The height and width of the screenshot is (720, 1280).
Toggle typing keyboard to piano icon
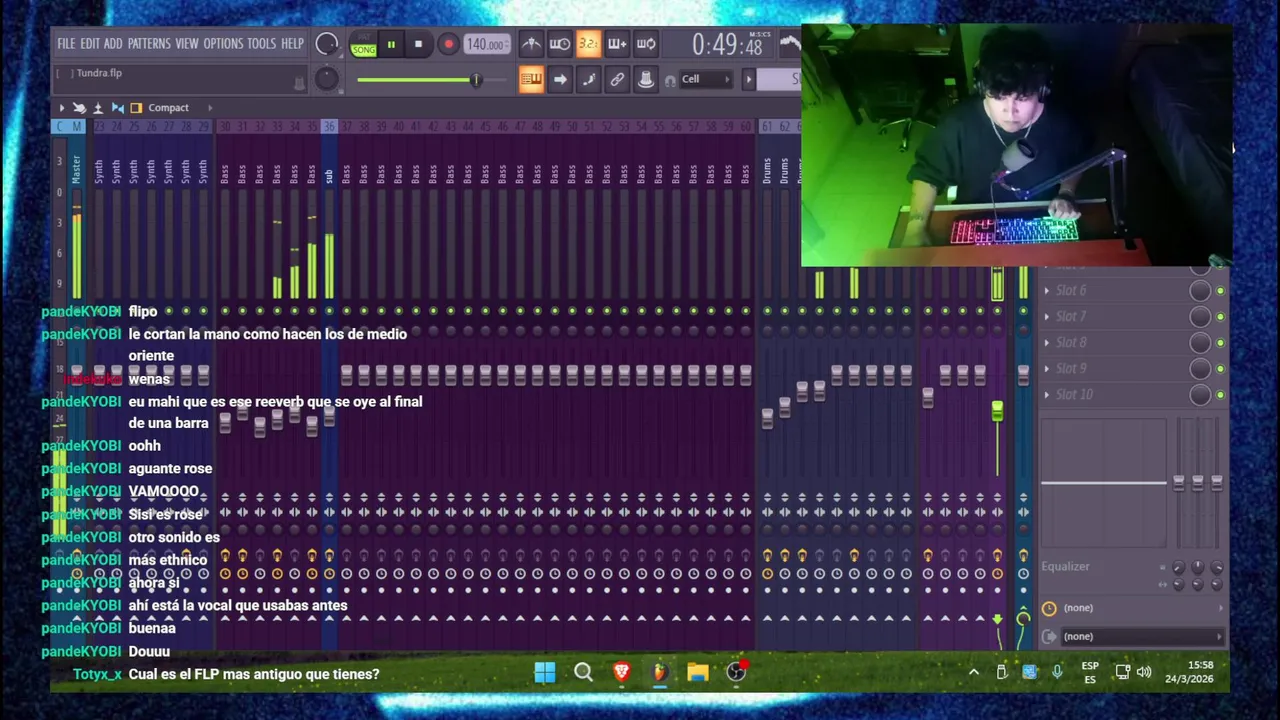click(x=531, y=80)
